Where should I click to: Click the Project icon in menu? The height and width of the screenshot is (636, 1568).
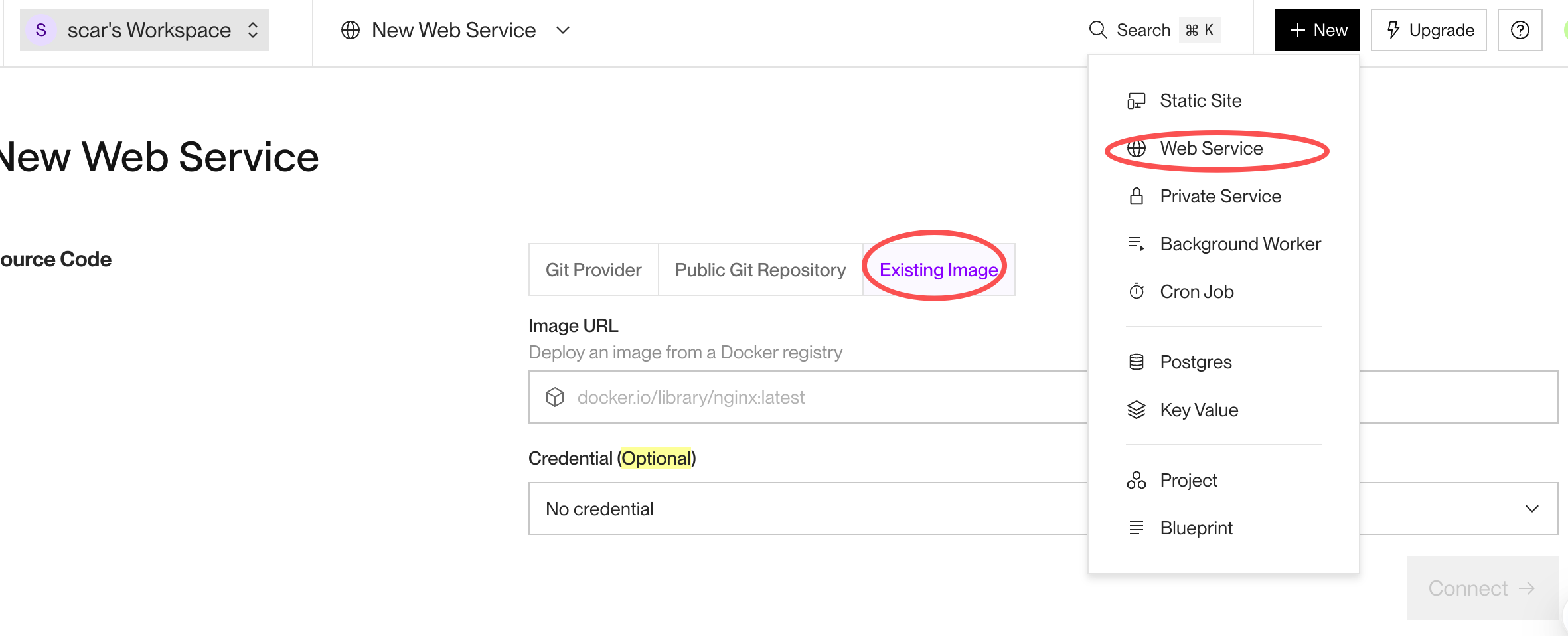1136,481
